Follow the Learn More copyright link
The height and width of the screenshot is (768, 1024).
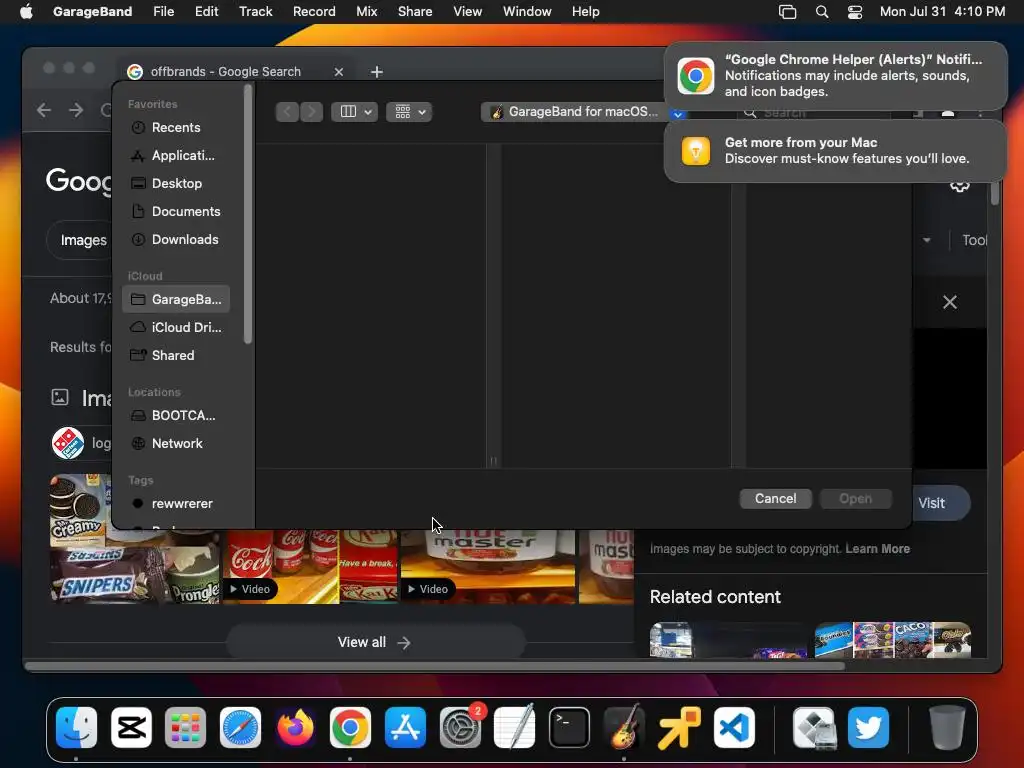point(877,549)
